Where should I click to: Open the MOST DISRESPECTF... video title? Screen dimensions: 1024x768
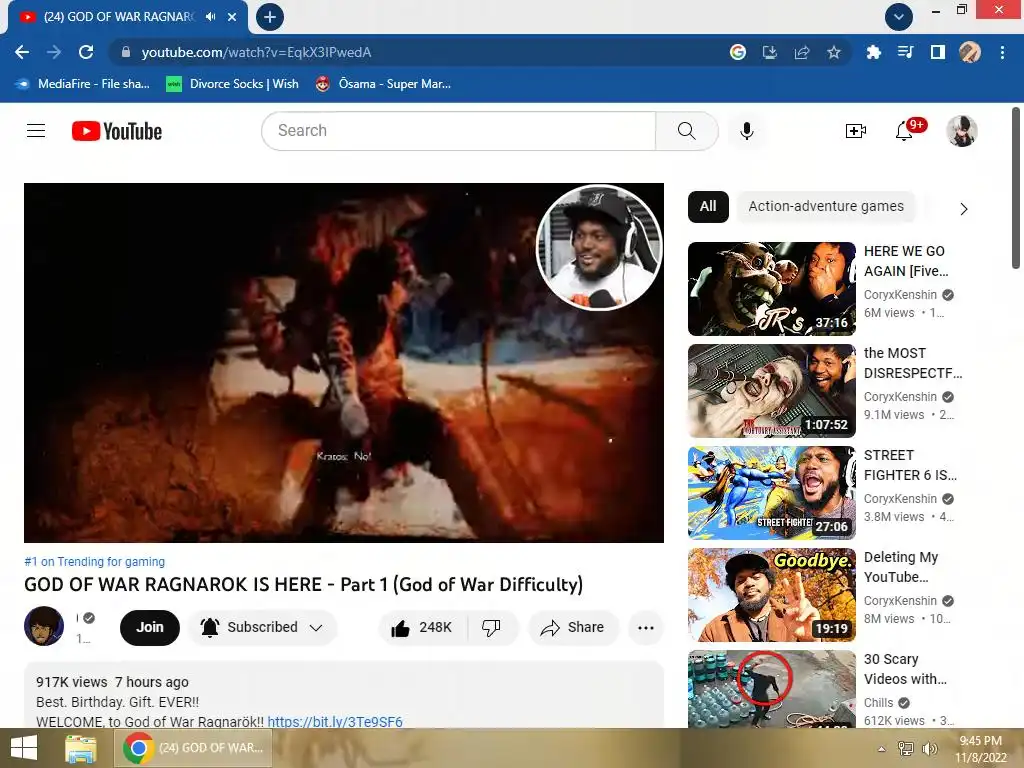[913, 363]
